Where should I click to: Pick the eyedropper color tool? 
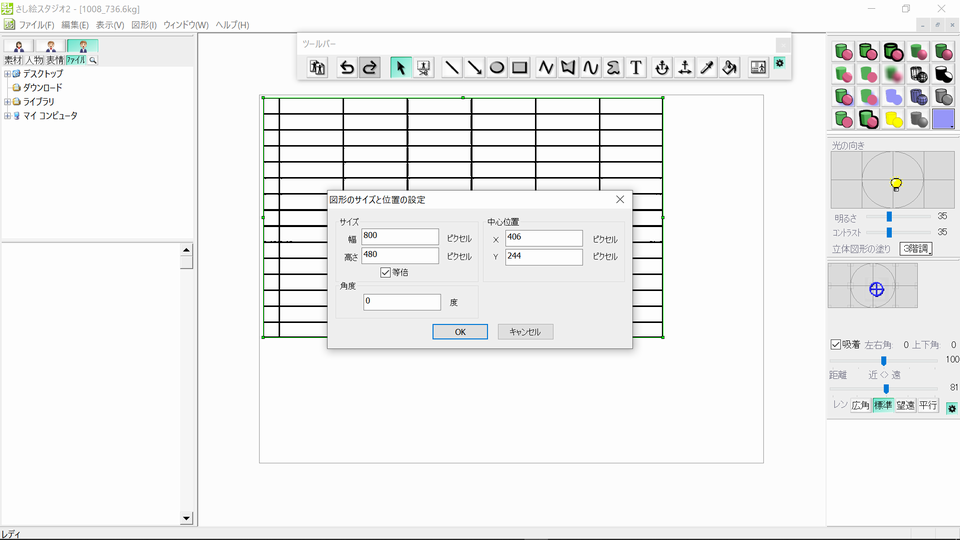[707, 67]
